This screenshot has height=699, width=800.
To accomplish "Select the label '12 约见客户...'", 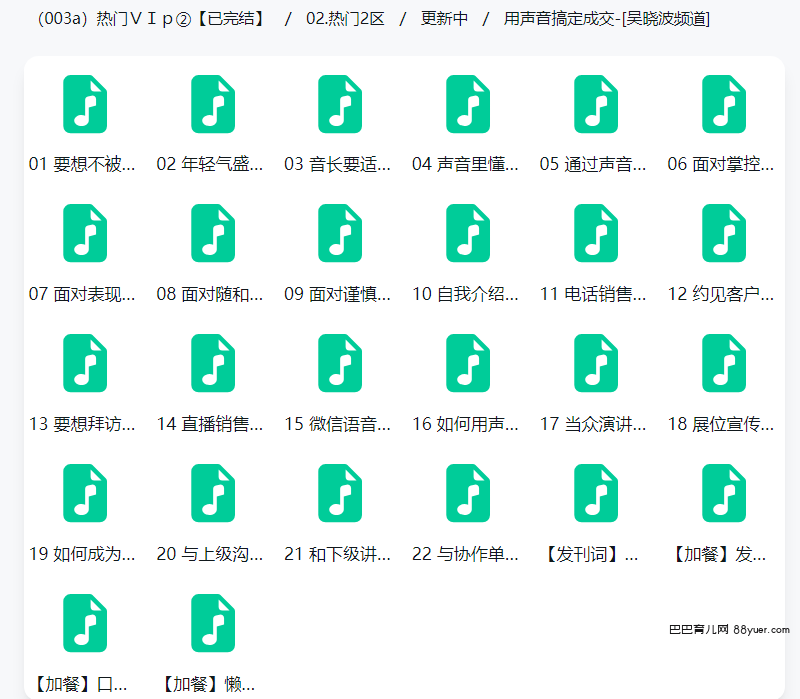I will tap(721, 294).
